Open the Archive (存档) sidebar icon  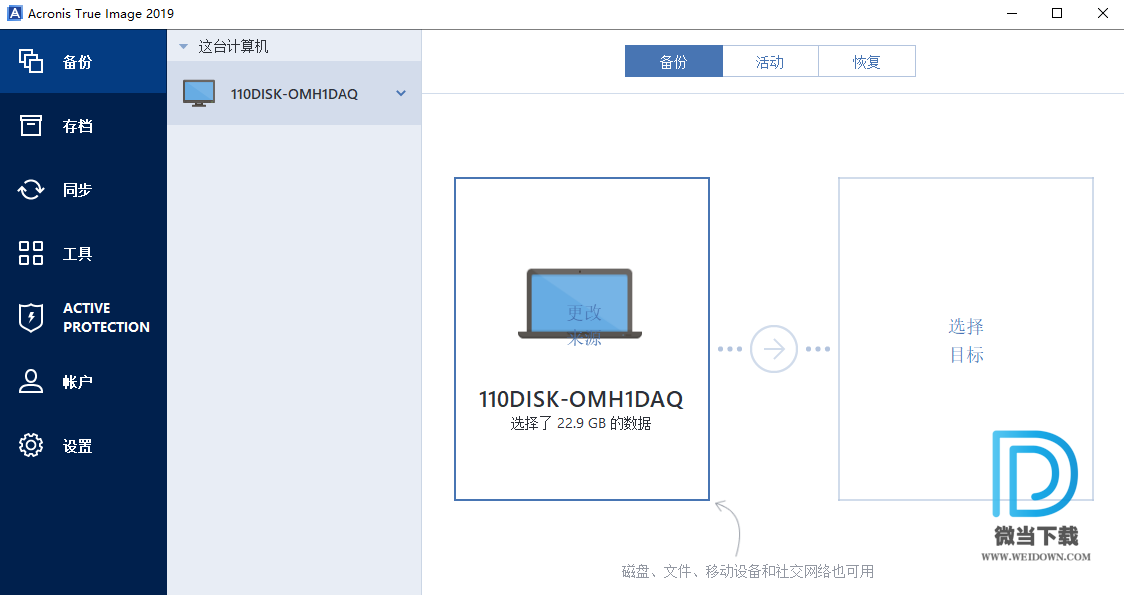tap(31, 125)
